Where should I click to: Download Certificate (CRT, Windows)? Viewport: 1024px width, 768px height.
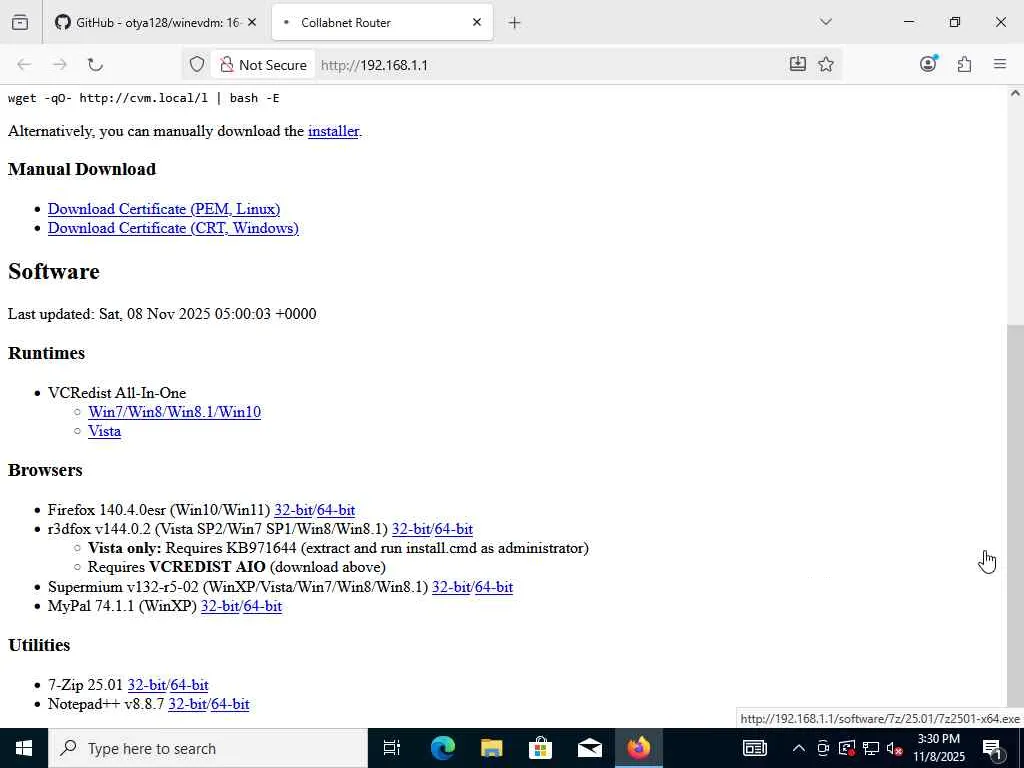[173, 228]
